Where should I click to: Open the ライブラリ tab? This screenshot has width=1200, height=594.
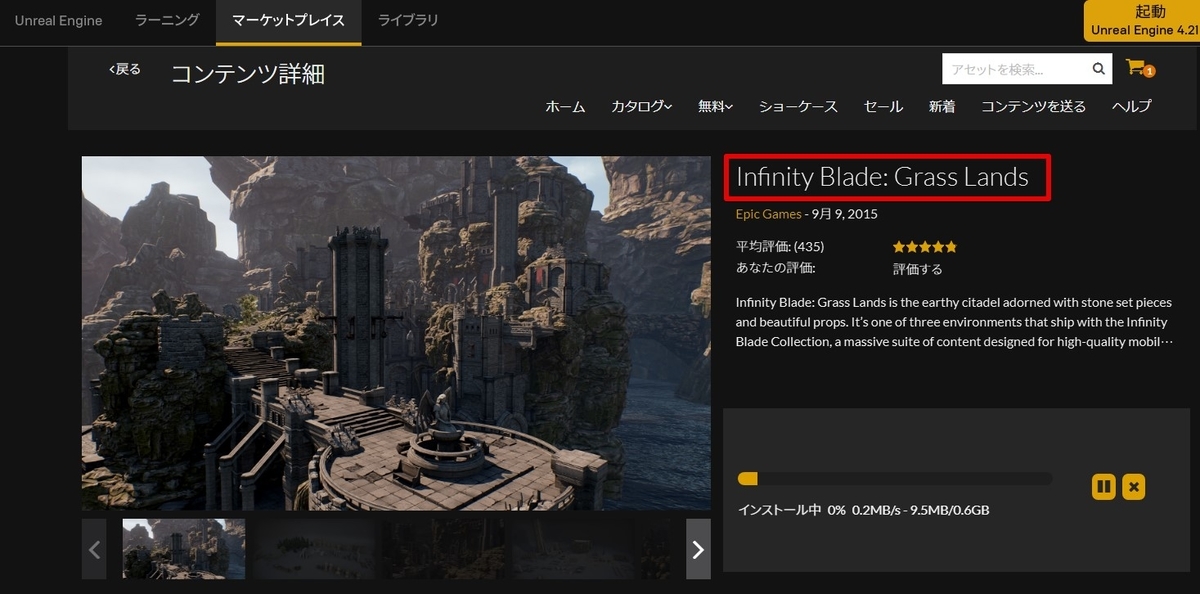[408, 21]
